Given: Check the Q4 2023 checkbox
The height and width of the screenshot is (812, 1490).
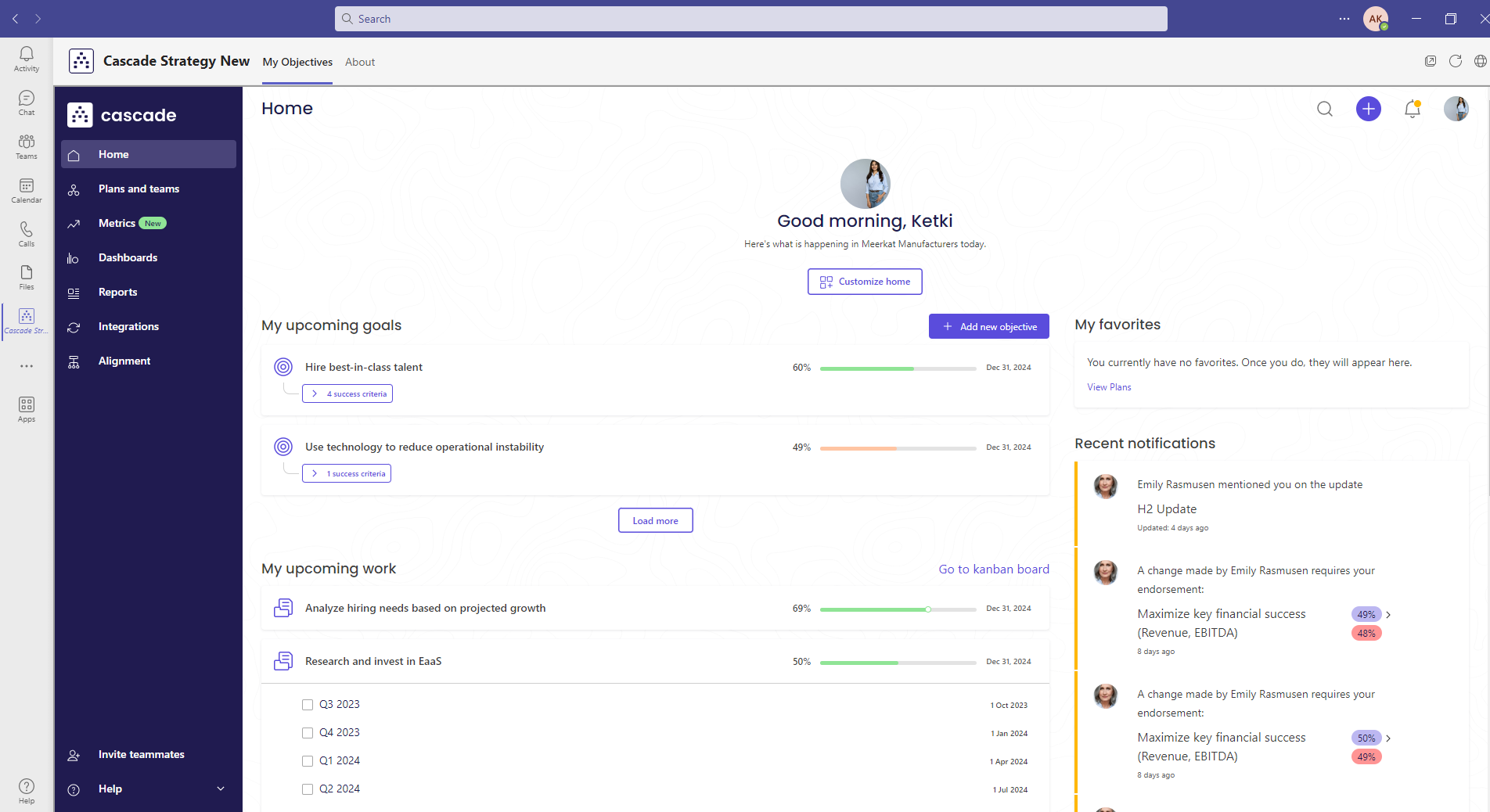Looking at the screenshot, I should pos(307,733).
